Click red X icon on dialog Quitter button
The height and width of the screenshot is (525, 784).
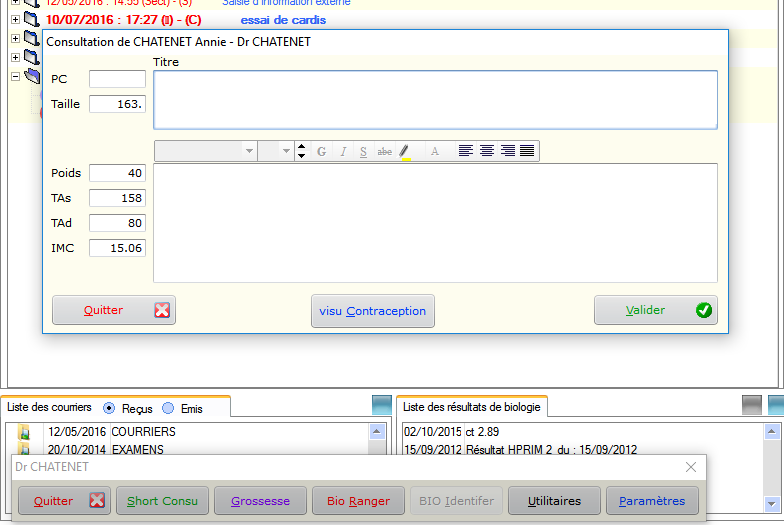pyautogui.click(x=162, y=310)
